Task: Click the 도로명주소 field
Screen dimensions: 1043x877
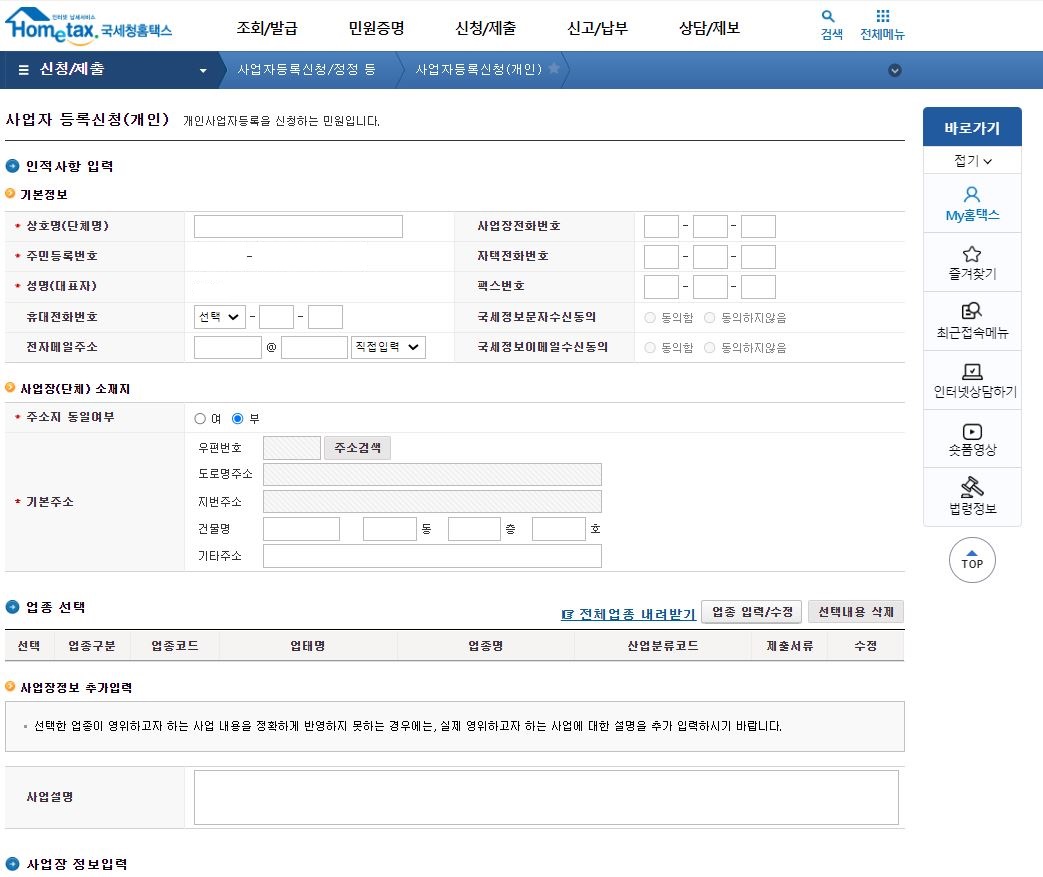Action: tap(432, 474)
